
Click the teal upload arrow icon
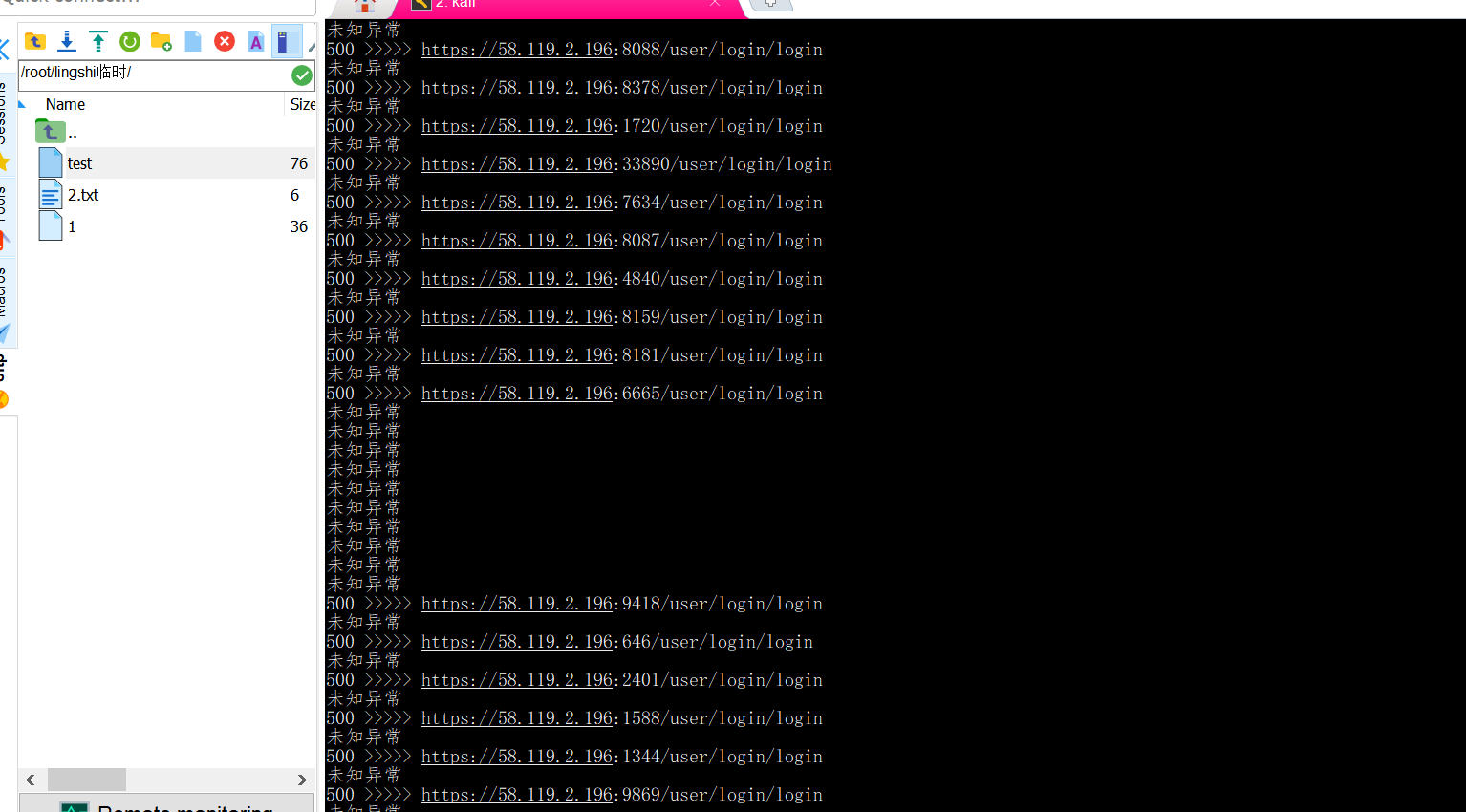click(98, 41)
